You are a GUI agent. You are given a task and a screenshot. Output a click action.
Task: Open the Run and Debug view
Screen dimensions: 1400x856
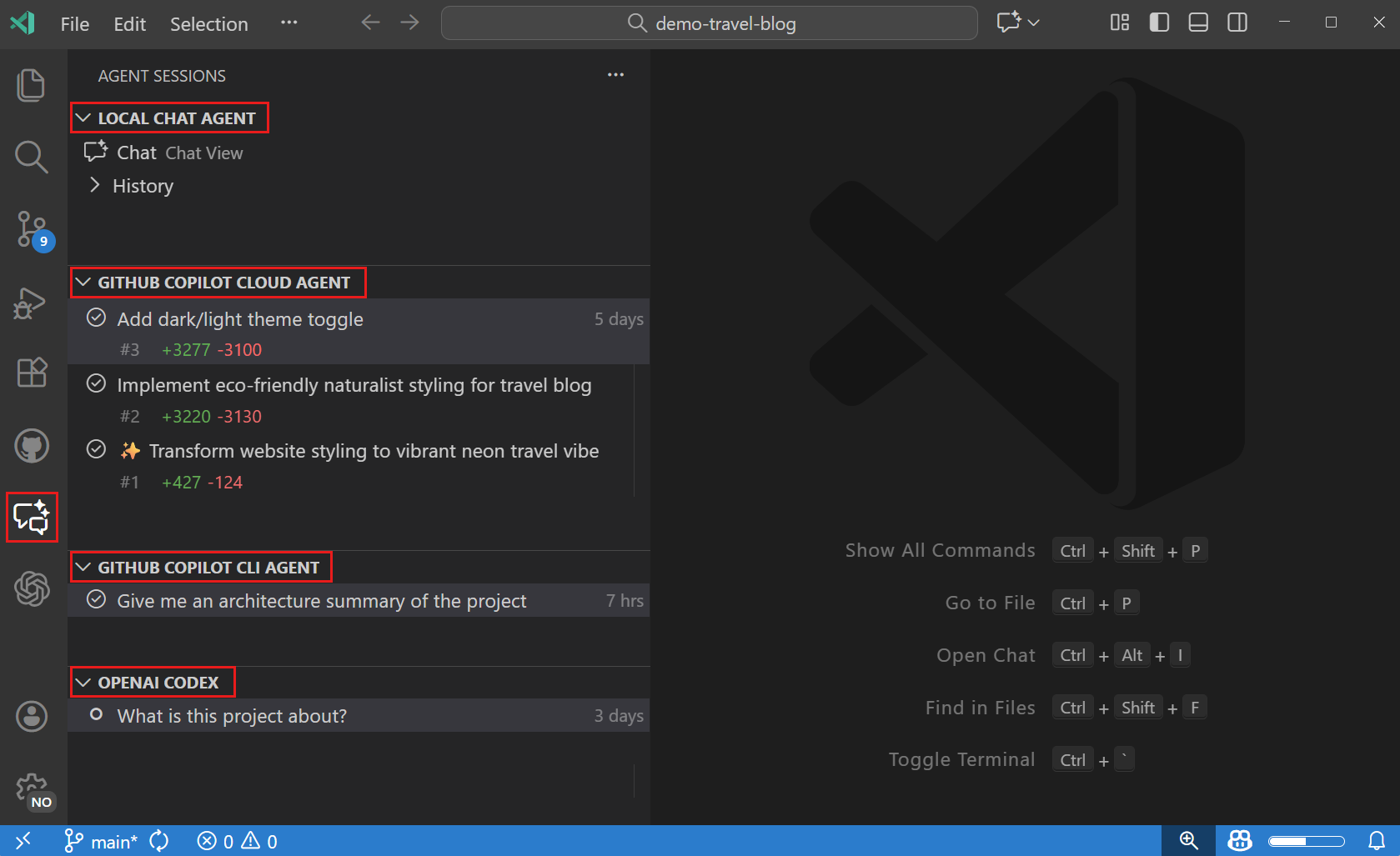tap(31, 303)
